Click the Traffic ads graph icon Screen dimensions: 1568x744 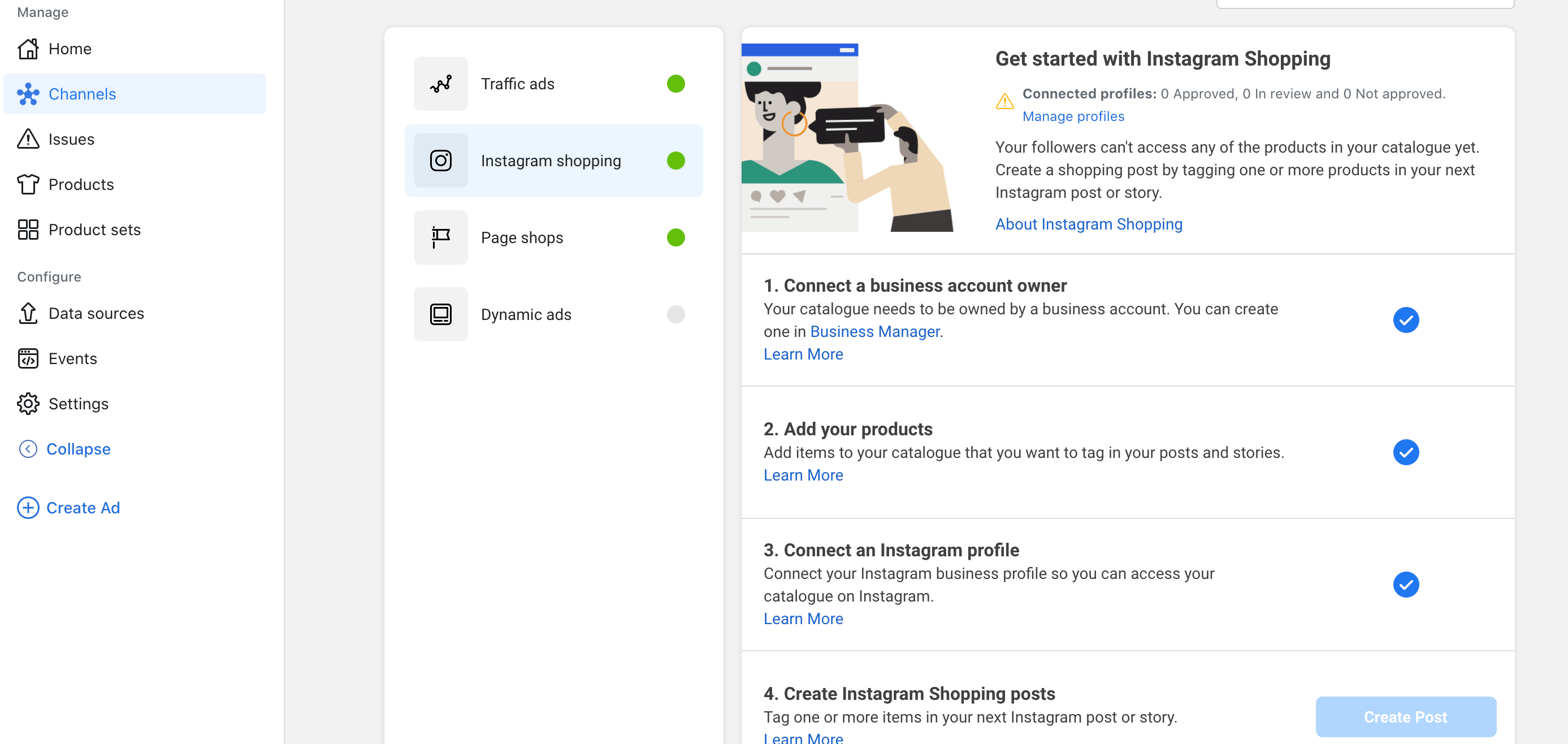point(441,84)
